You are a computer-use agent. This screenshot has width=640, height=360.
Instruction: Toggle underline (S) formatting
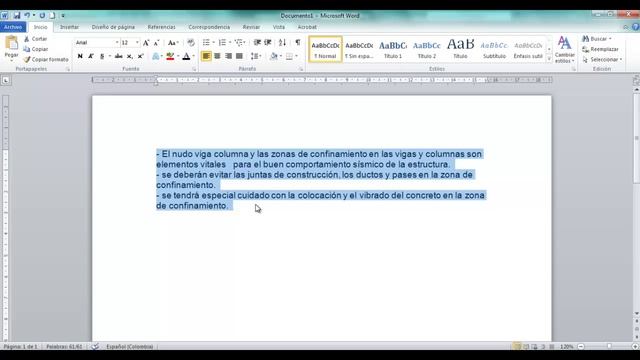click(102, 56)
